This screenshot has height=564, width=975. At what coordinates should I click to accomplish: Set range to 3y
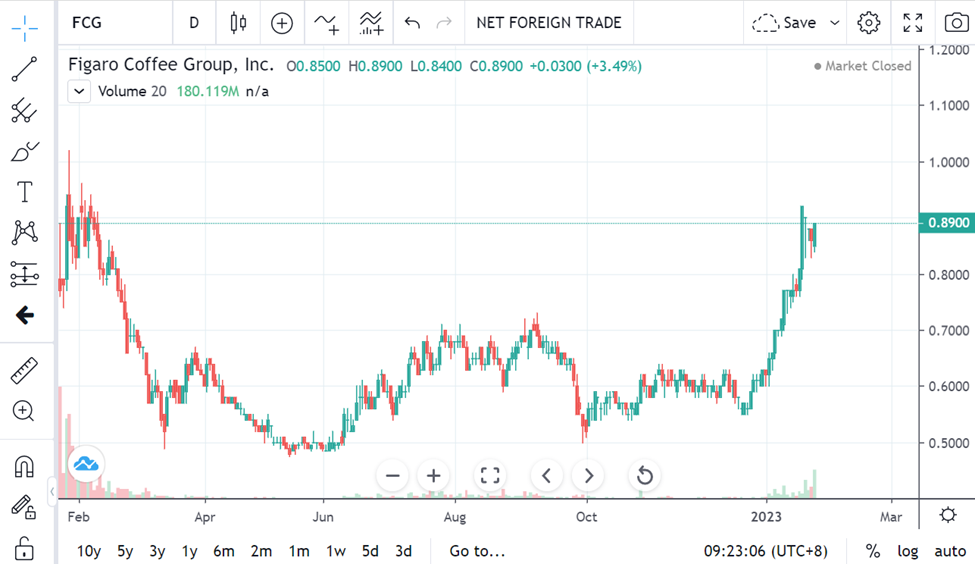(157, 551)
